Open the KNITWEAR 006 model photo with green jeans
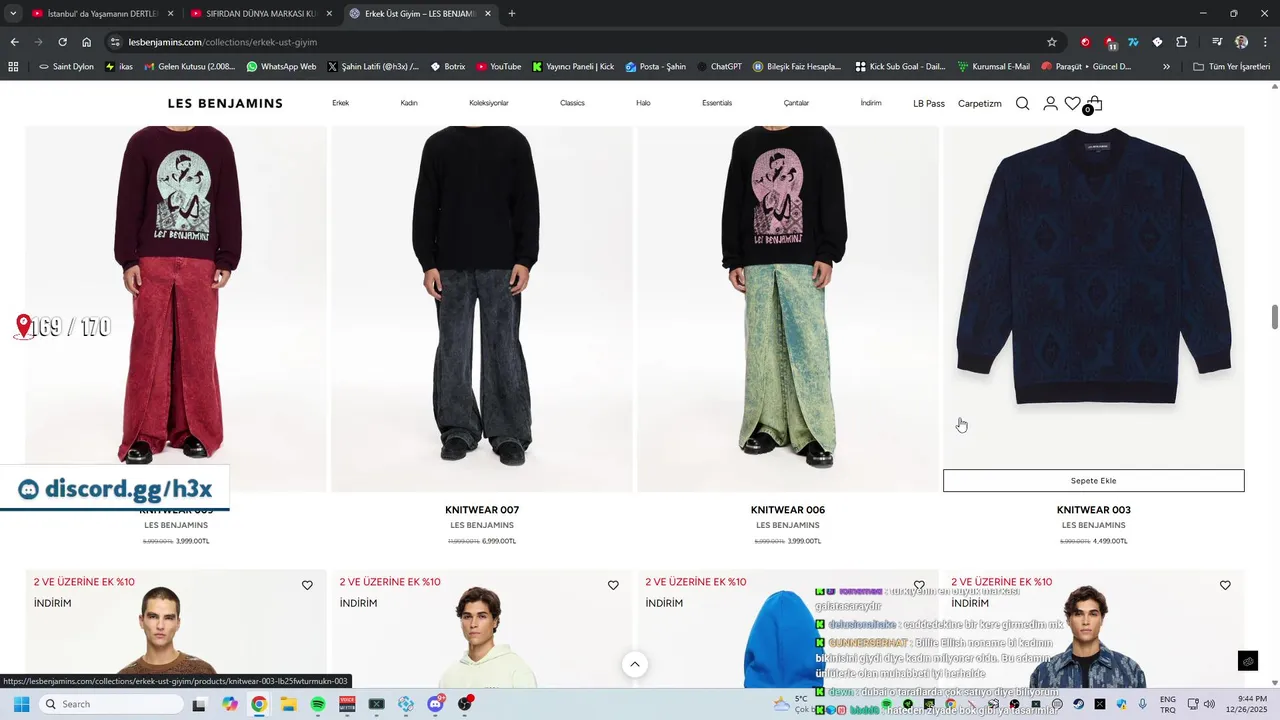This screenshot has height=720, width=1280. pos(788,308)
